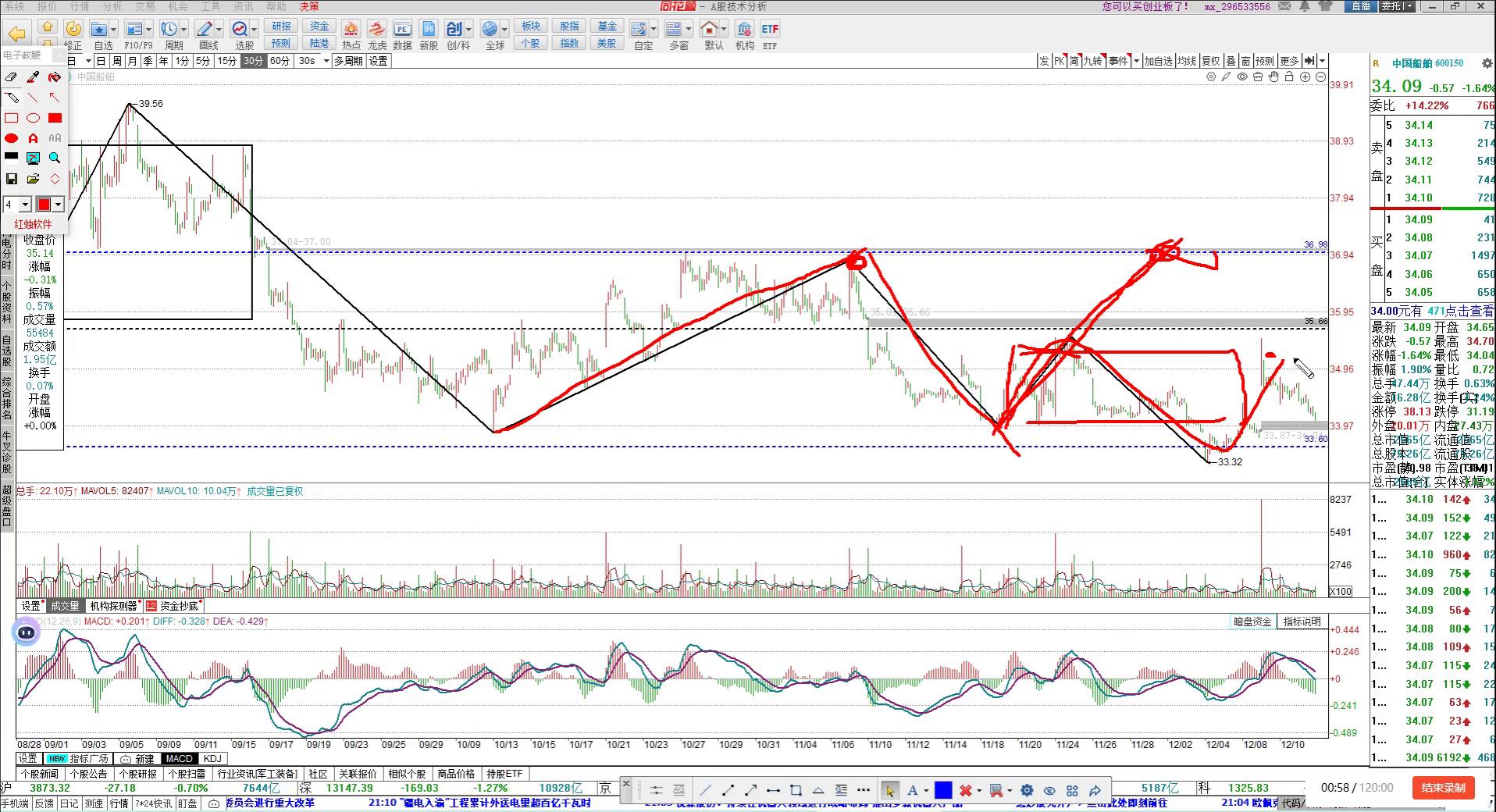Select the eraser tool in the drawing palette
The height and width of the screenshot is (812, 1496).
11,77
